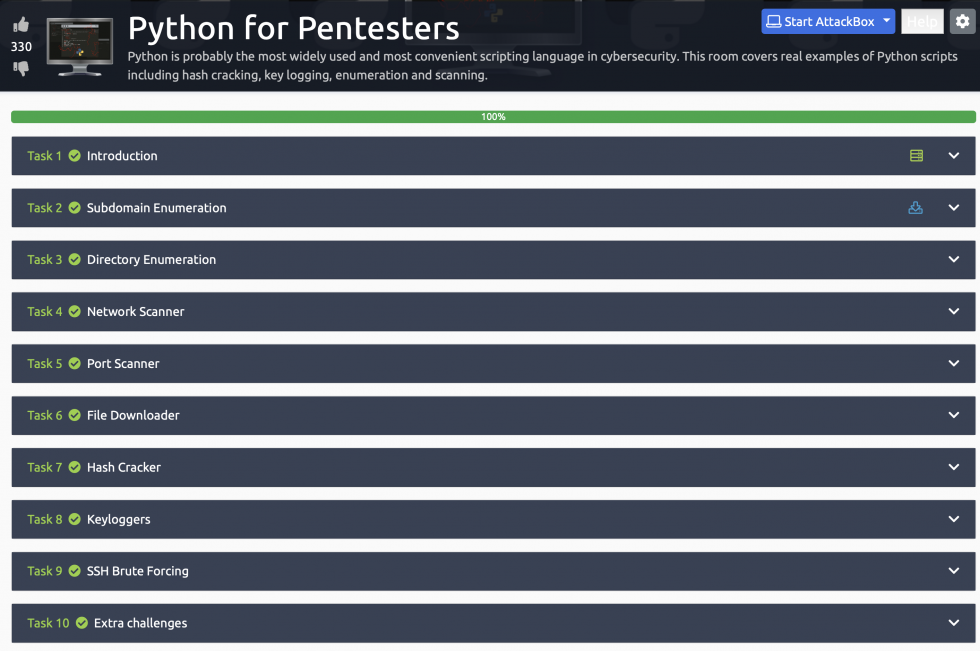Open room settings via the gear icon
The width and height of the screenshot is (980, 651).
pos(961,20)
